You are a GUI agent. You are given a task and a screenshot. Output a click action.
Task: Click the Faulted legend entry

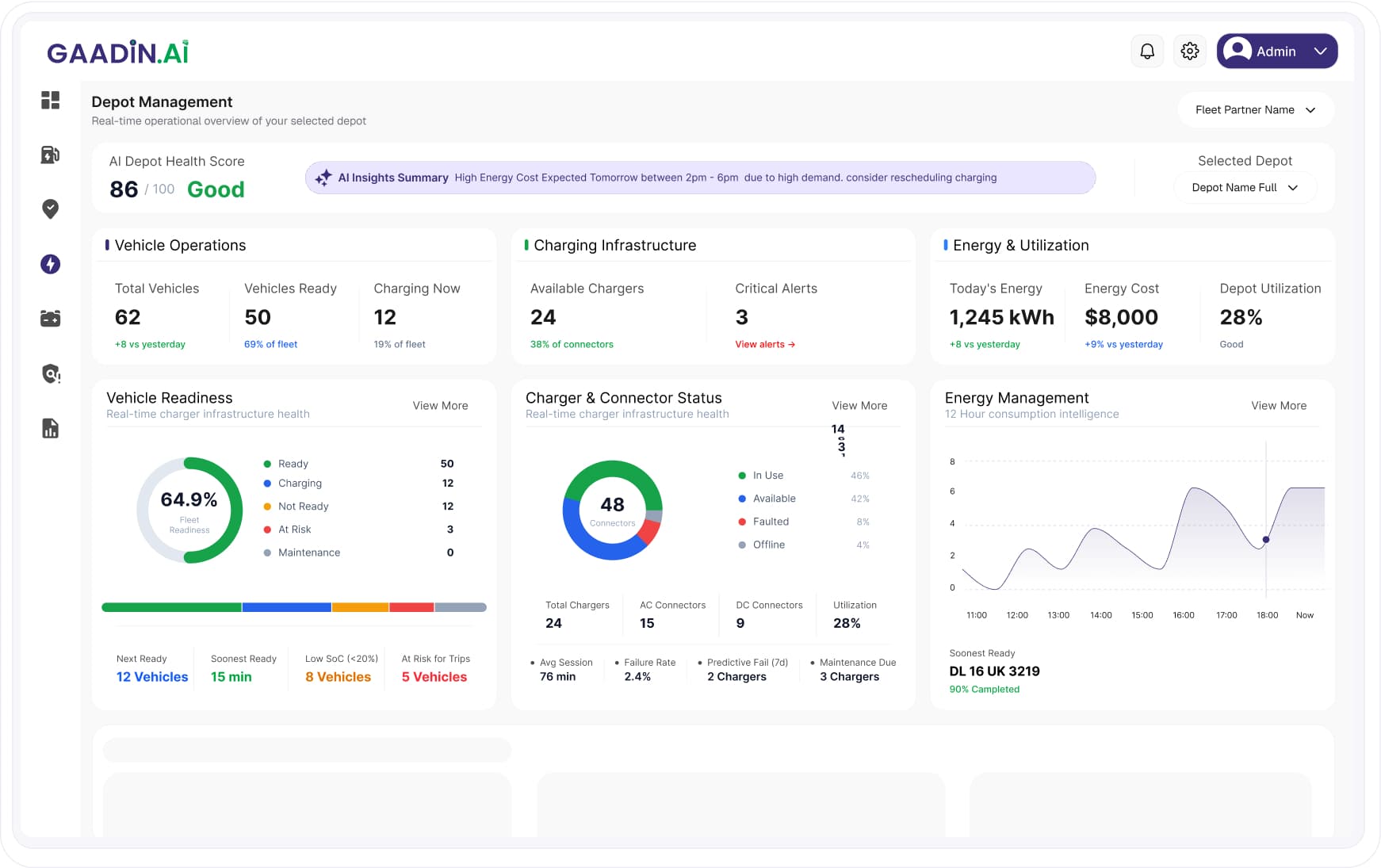[803, 522]
